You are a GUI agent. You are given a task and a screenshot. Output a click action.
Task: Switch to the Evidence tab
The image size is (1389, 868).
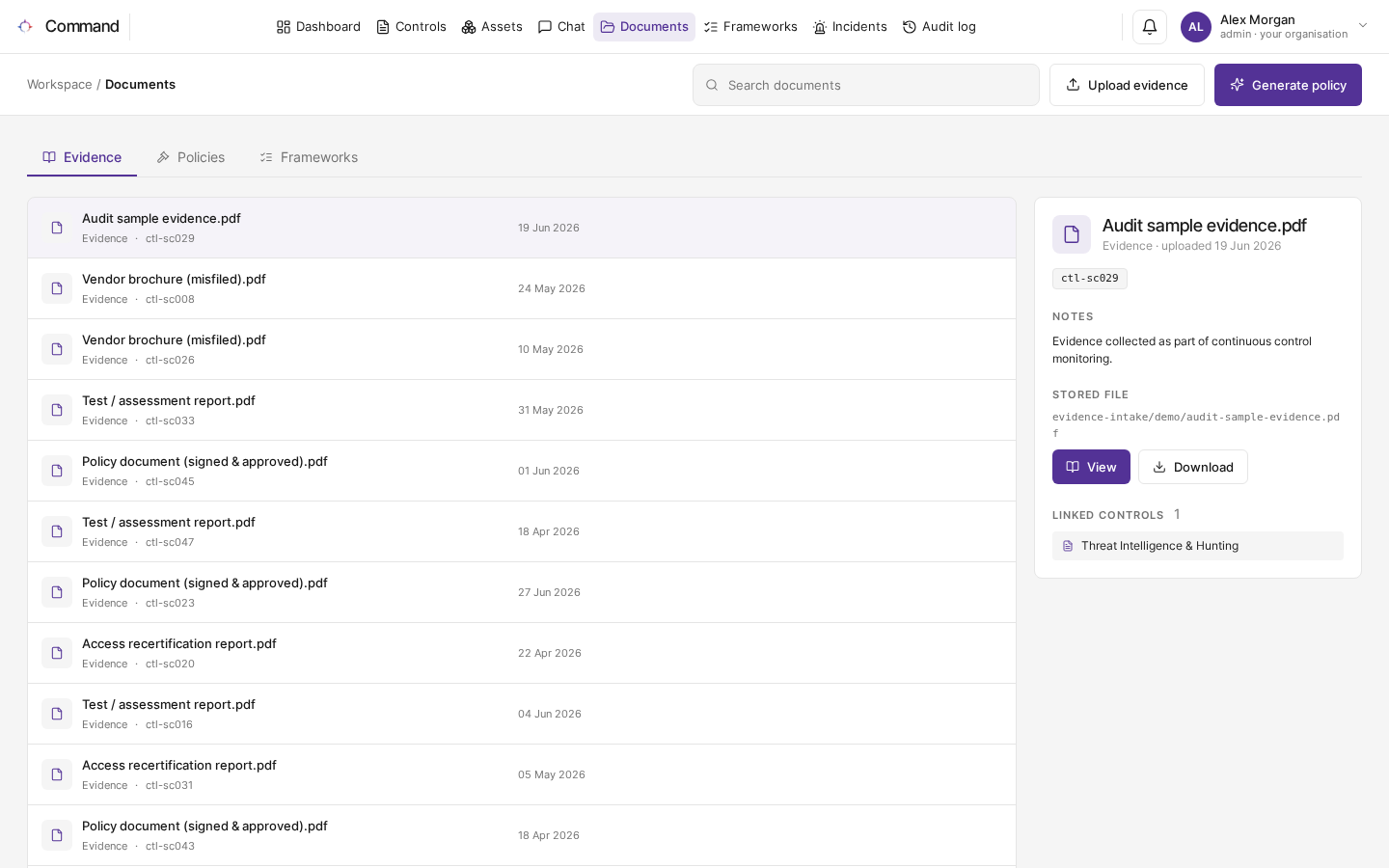[x=82, y=157]
